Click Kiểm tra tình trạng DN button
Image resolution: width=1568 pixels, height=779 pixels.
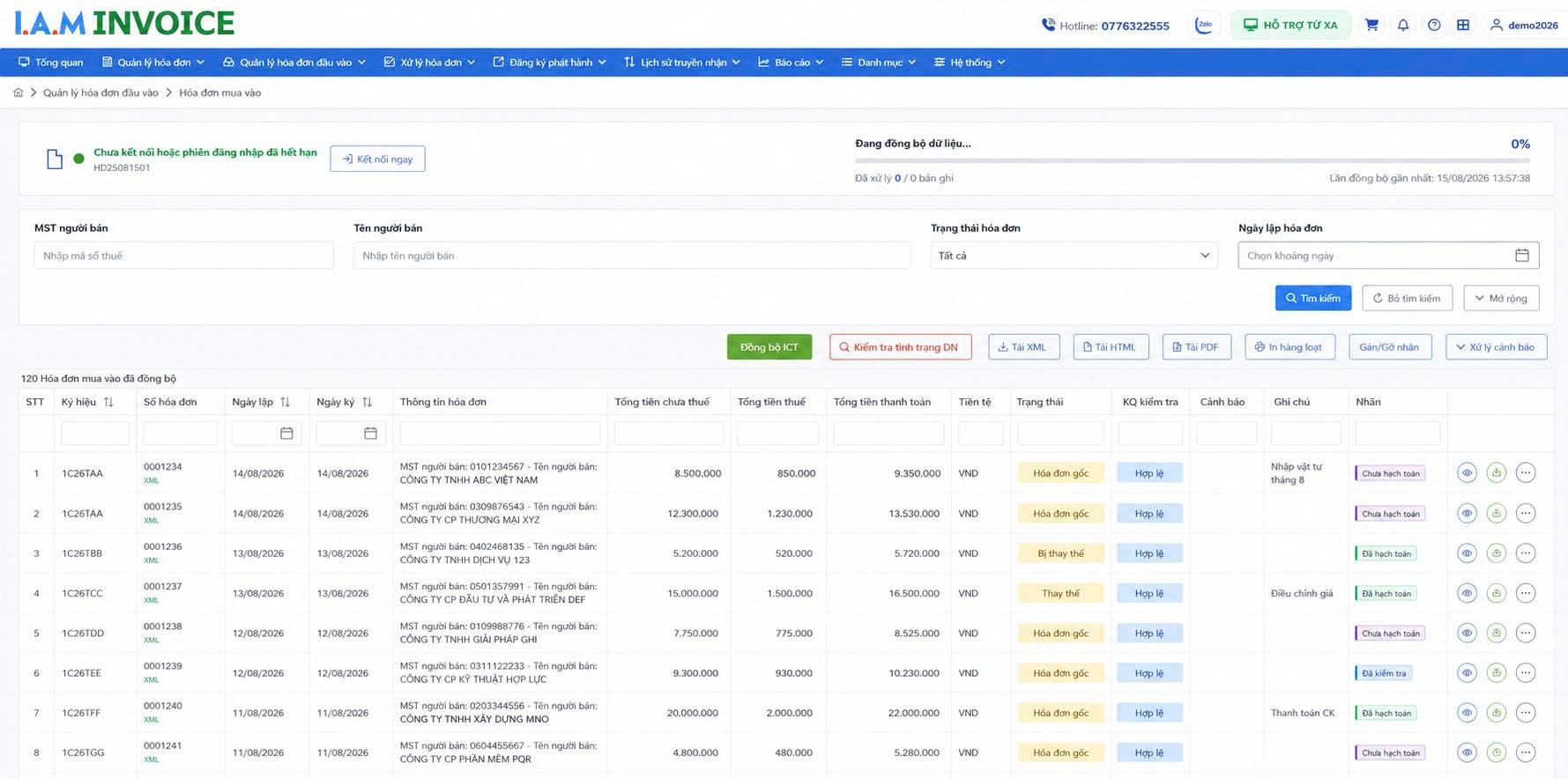tap(900, 347)
